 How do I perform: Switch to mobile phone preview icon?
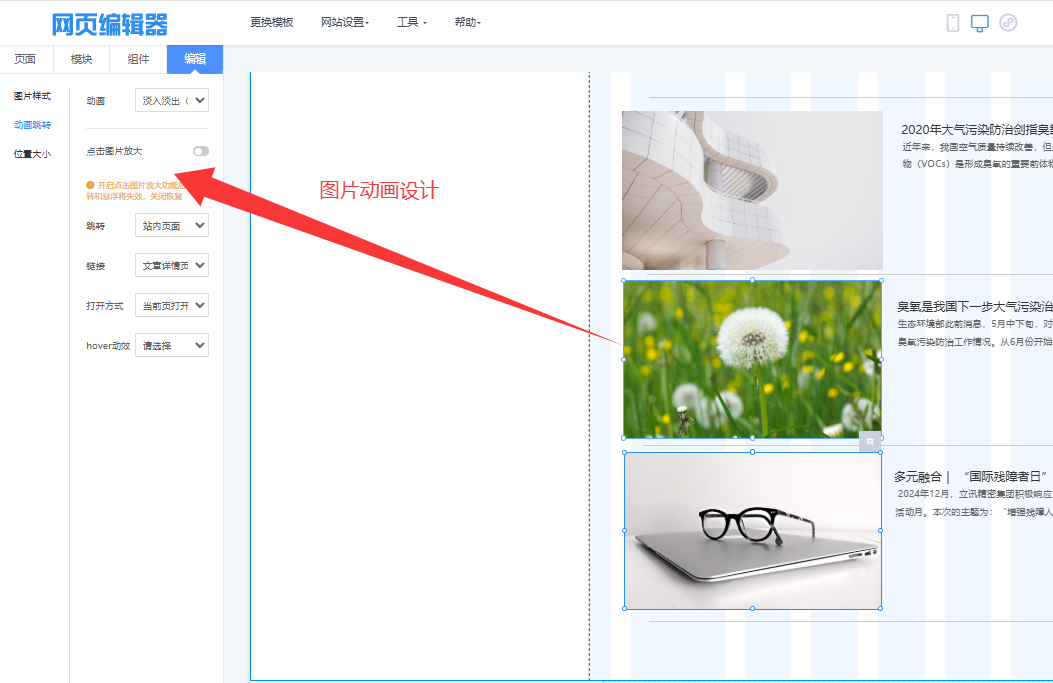coord(952,23)
